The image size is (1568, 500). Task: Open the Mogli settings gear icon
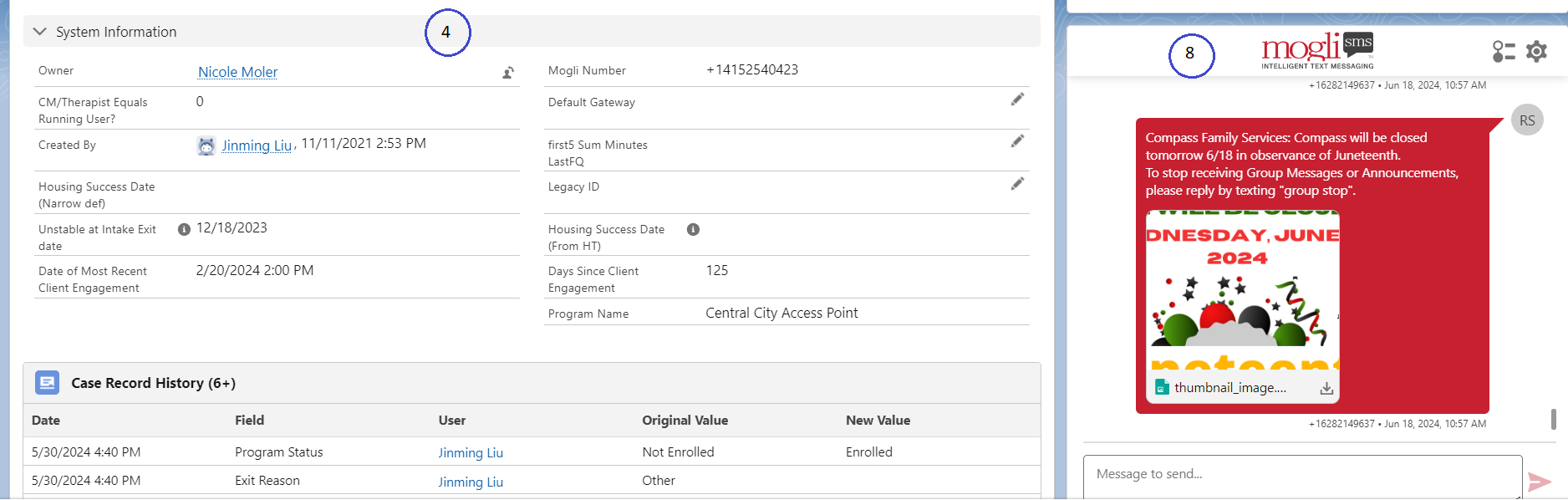(x=1536, y=51)
